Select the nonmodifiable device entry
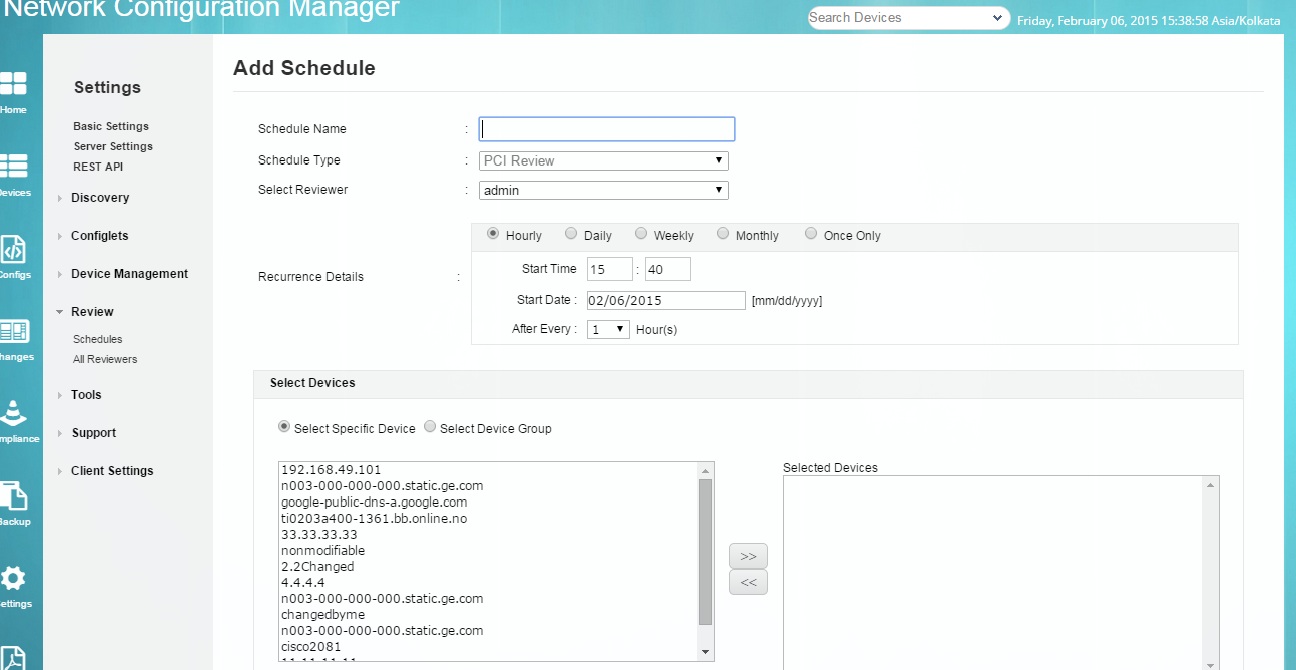Screen dimensions: 1296x670 (x=323, y=550)
